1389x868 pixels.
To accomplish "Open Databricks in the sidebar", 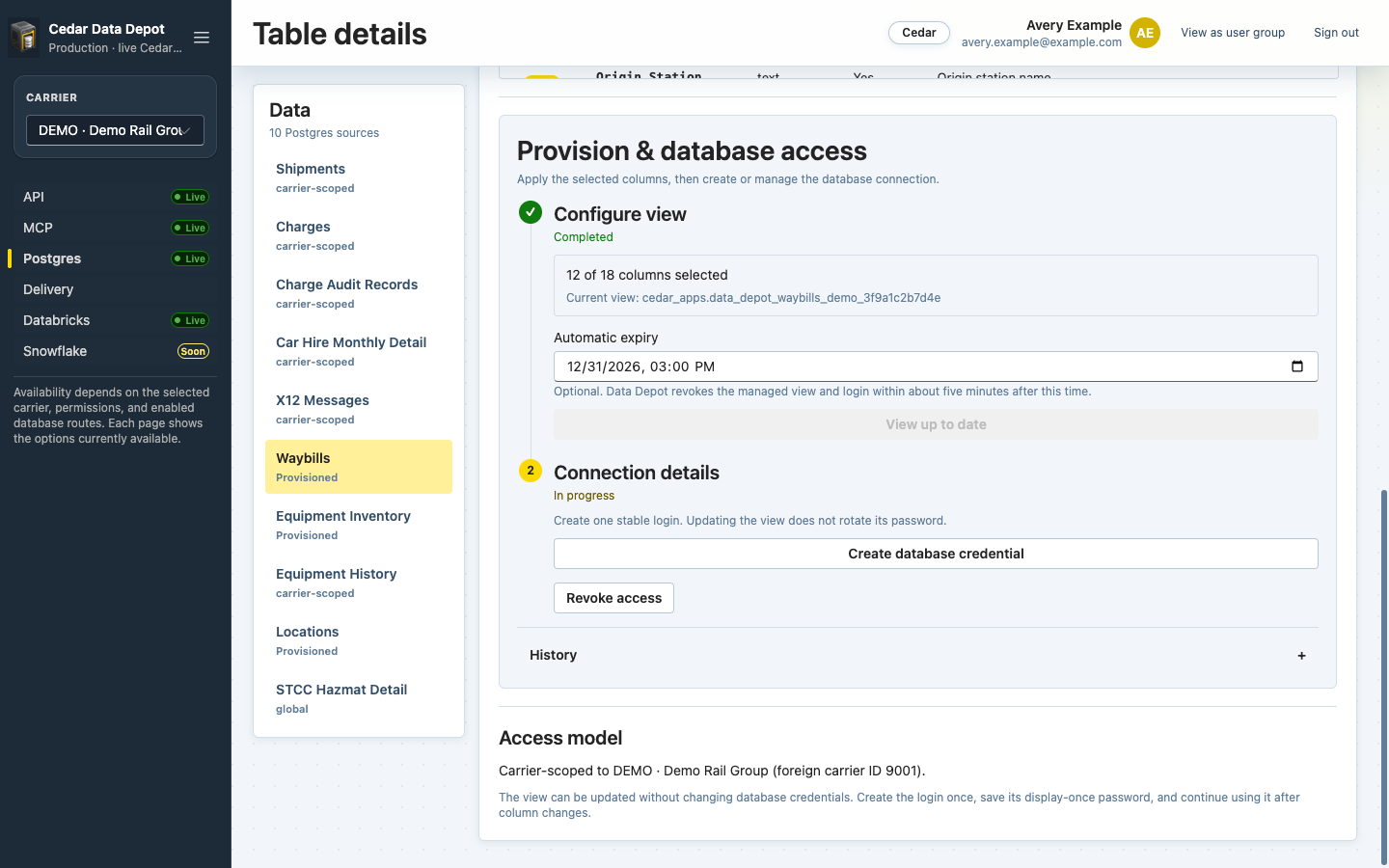I will (x=116, y=320).
